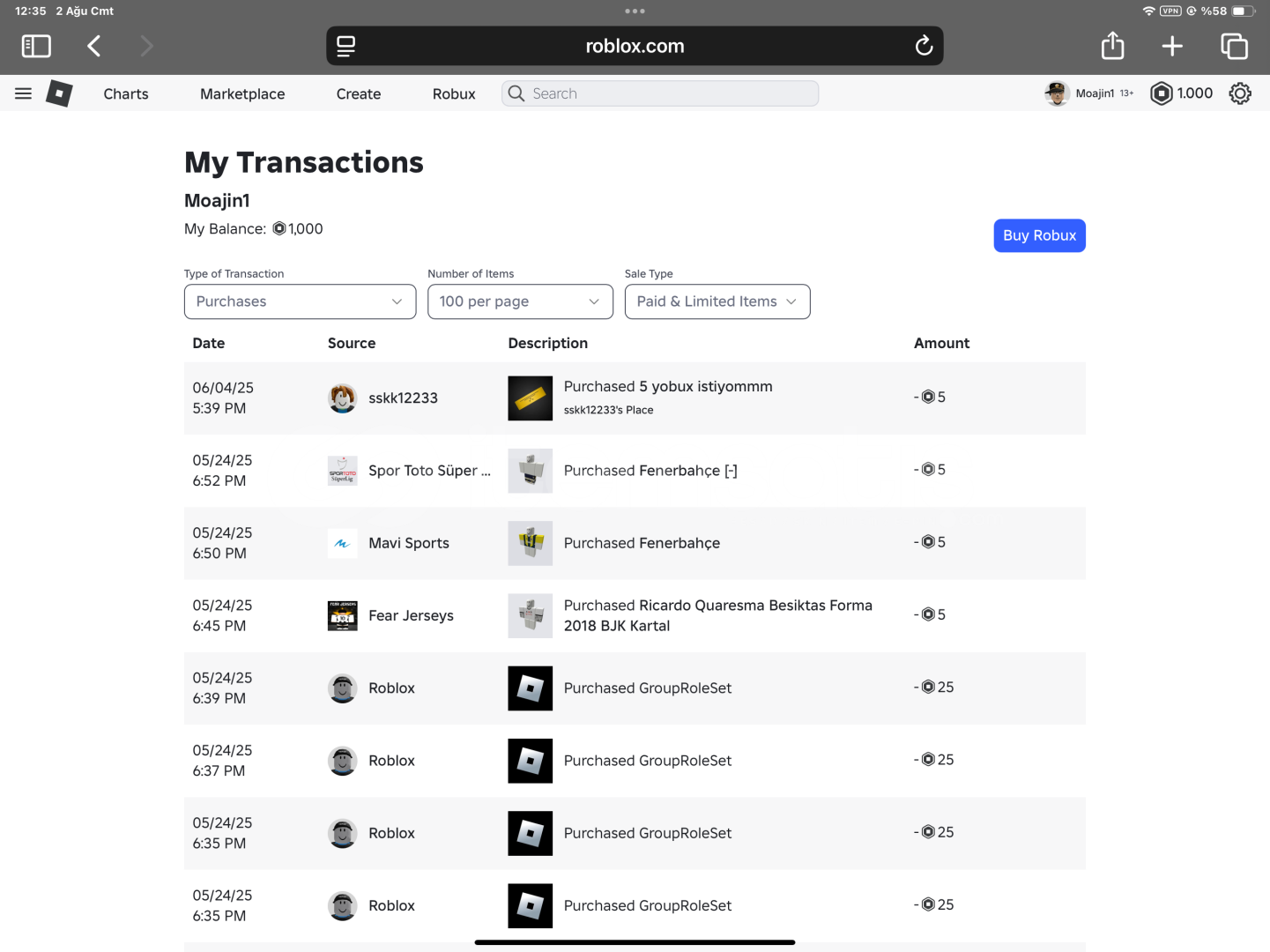Click the Purchased Fenerbahçe [-] description

pyautogui.click(x=650, y=471)
